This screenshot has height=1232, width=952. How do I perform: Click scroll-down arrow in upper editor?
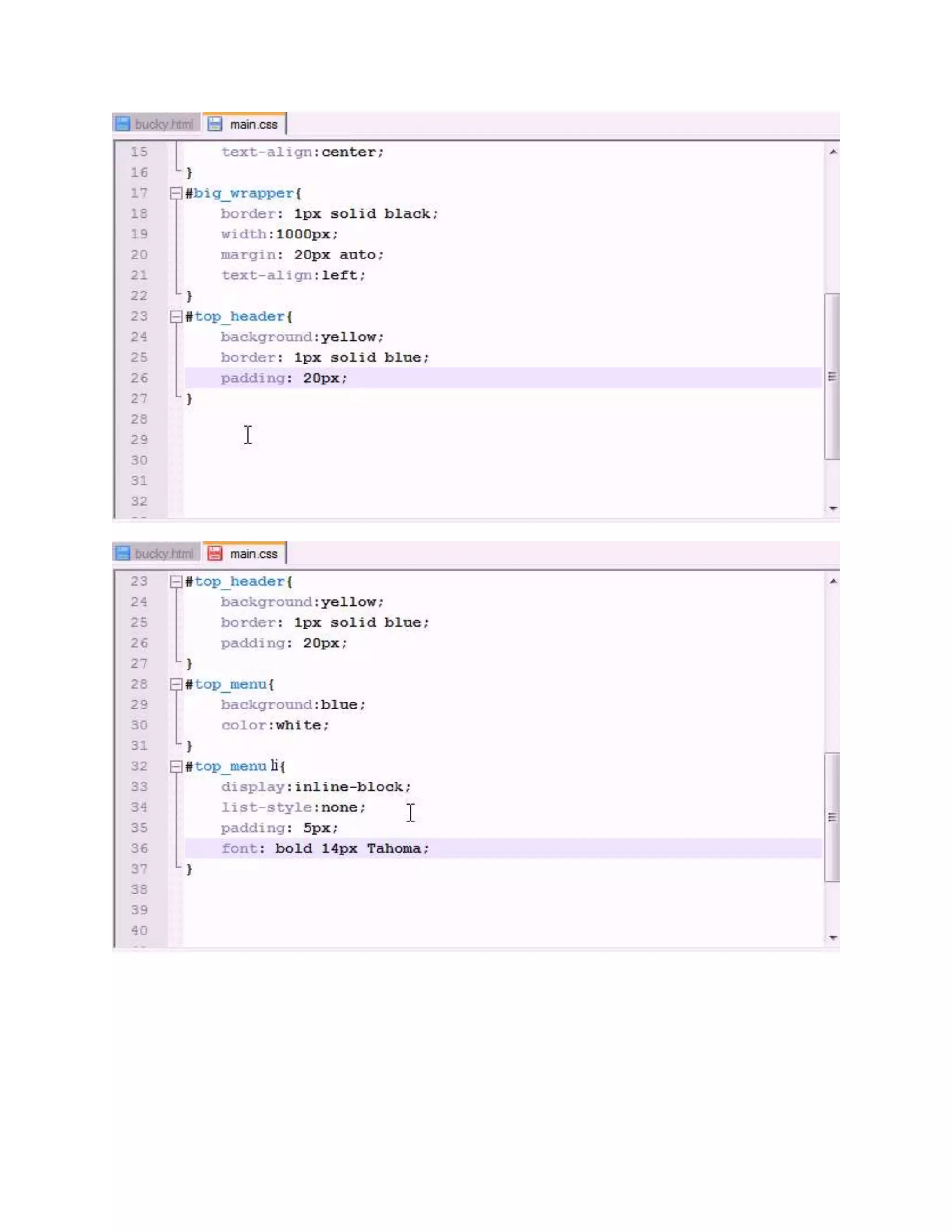coord(833,509)
